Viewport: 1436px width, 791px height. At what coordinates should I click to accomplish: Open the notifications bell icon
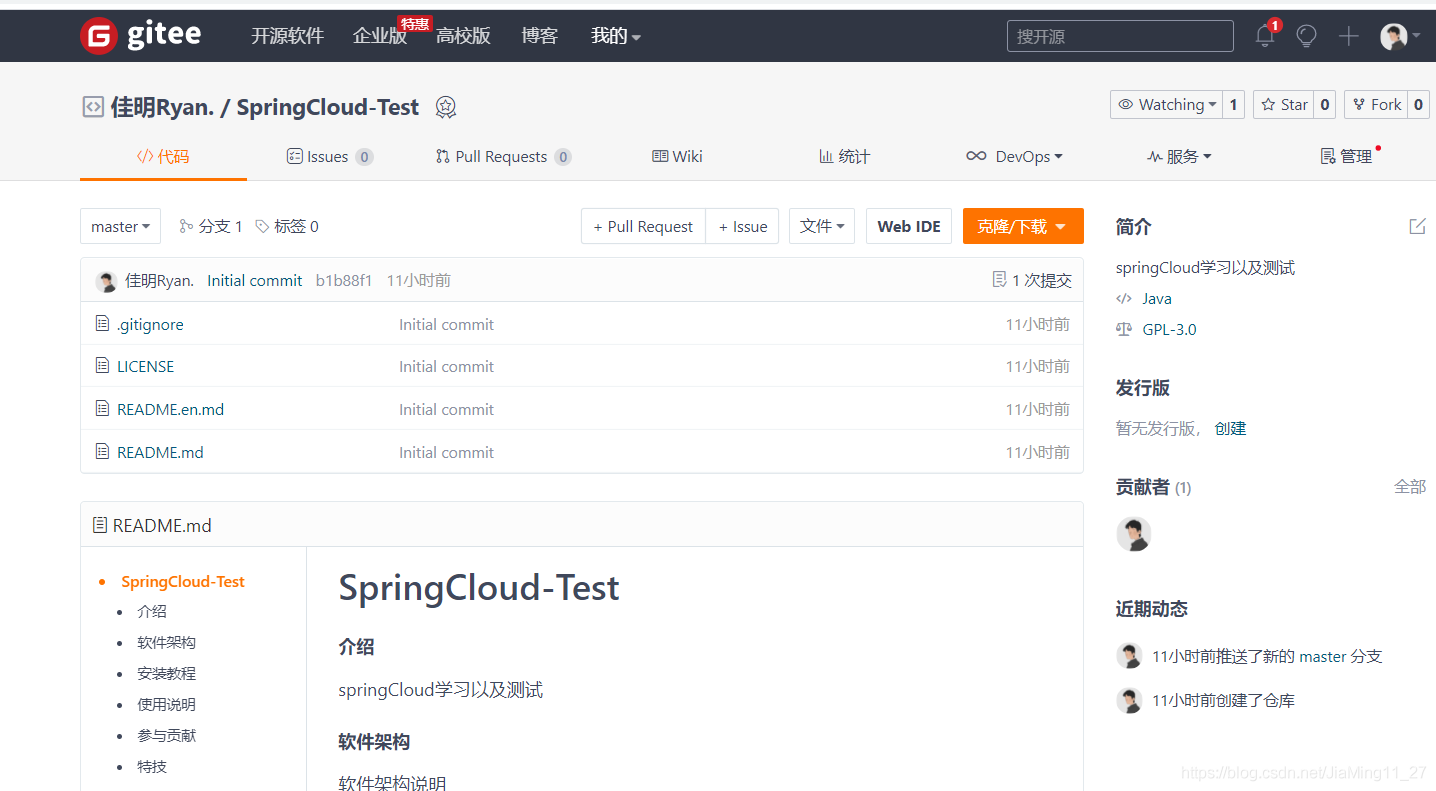(1265, 36)
